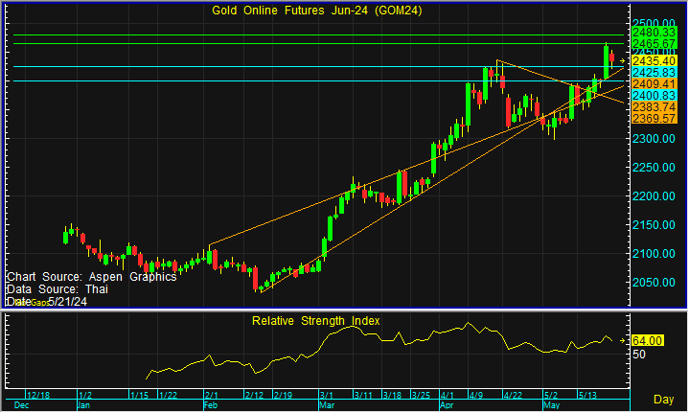The width and height of the screenshot is (689, 413).
Task: Click the Relative Strength Index title
Action: coord(316,321)
